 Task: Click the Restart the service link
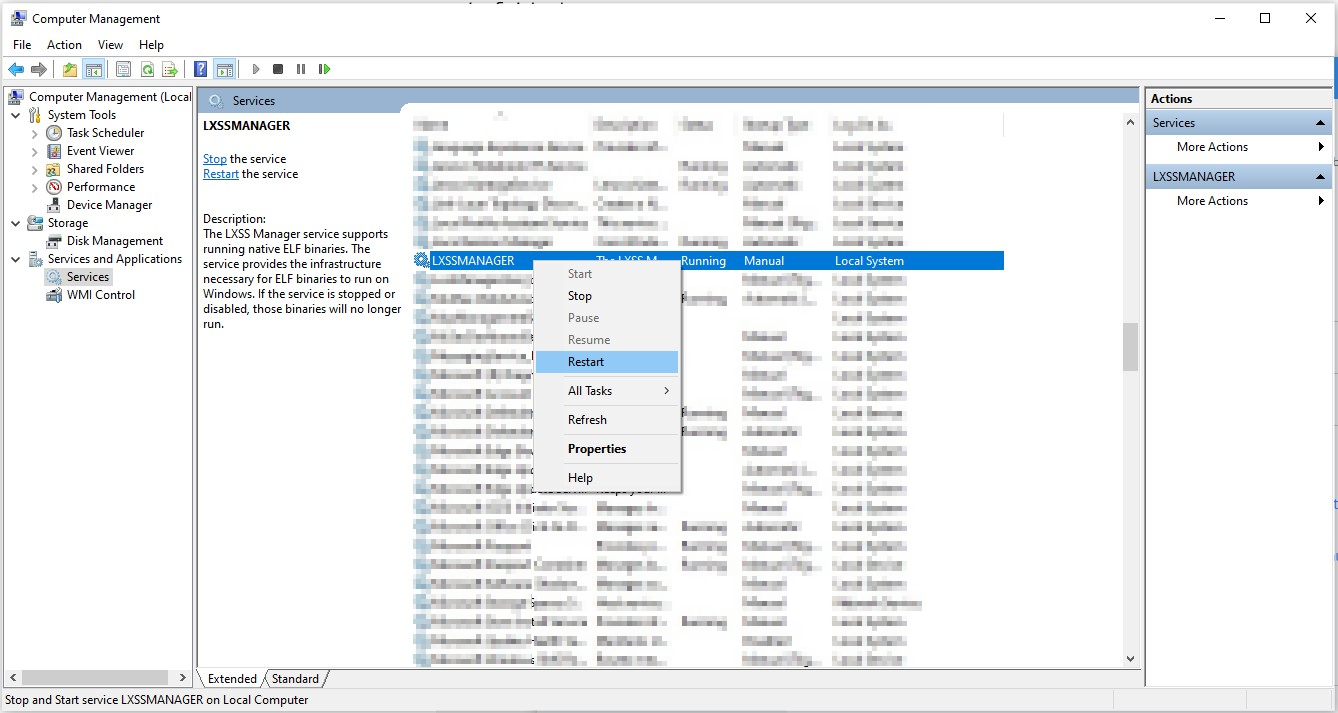point(220,174)
